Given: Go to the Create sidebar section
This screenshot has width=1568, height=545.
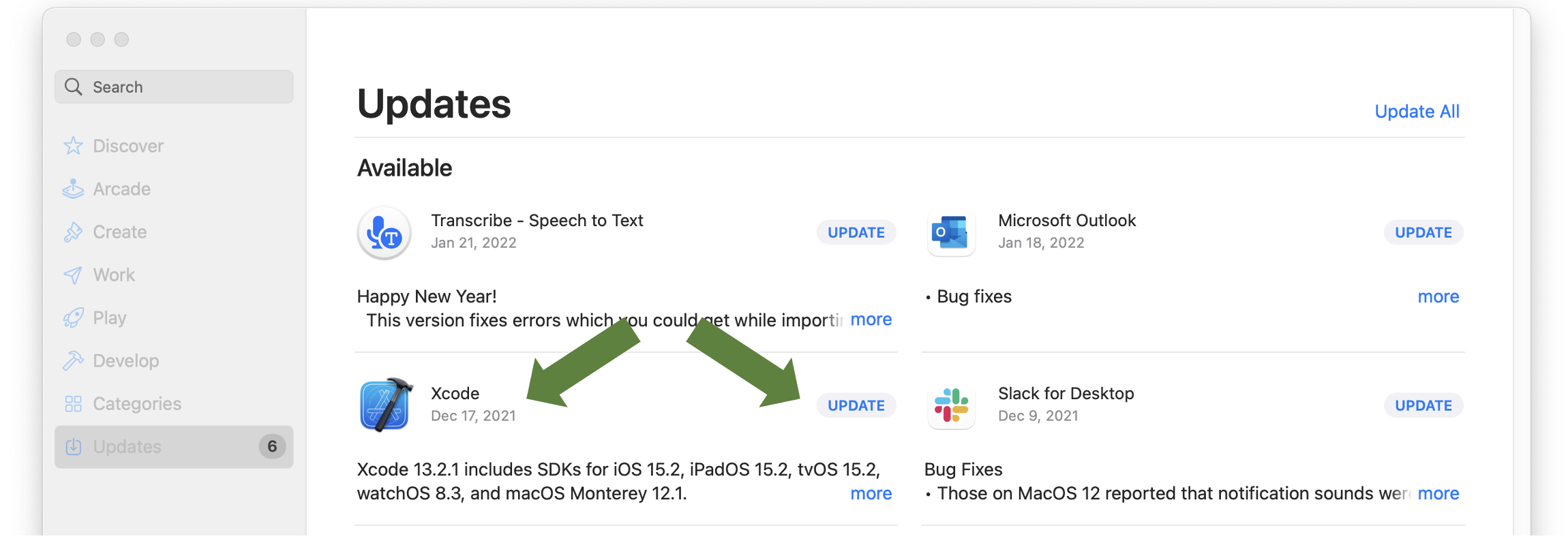Looking at the screenshot, I should click(119, 232).
